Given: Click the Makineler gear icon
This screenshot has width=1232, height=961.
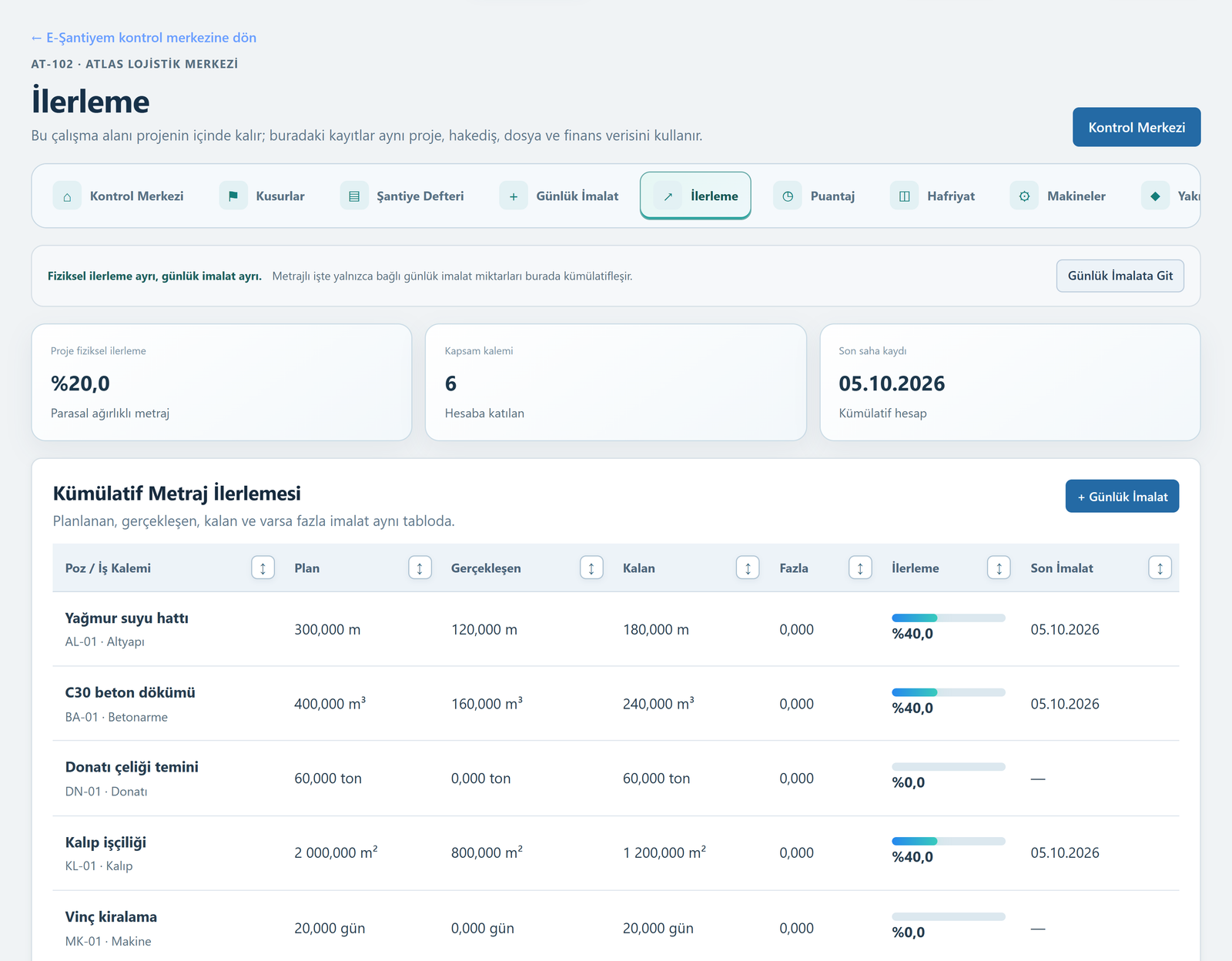Looking at the screenshot, I should click(1024, 196).
